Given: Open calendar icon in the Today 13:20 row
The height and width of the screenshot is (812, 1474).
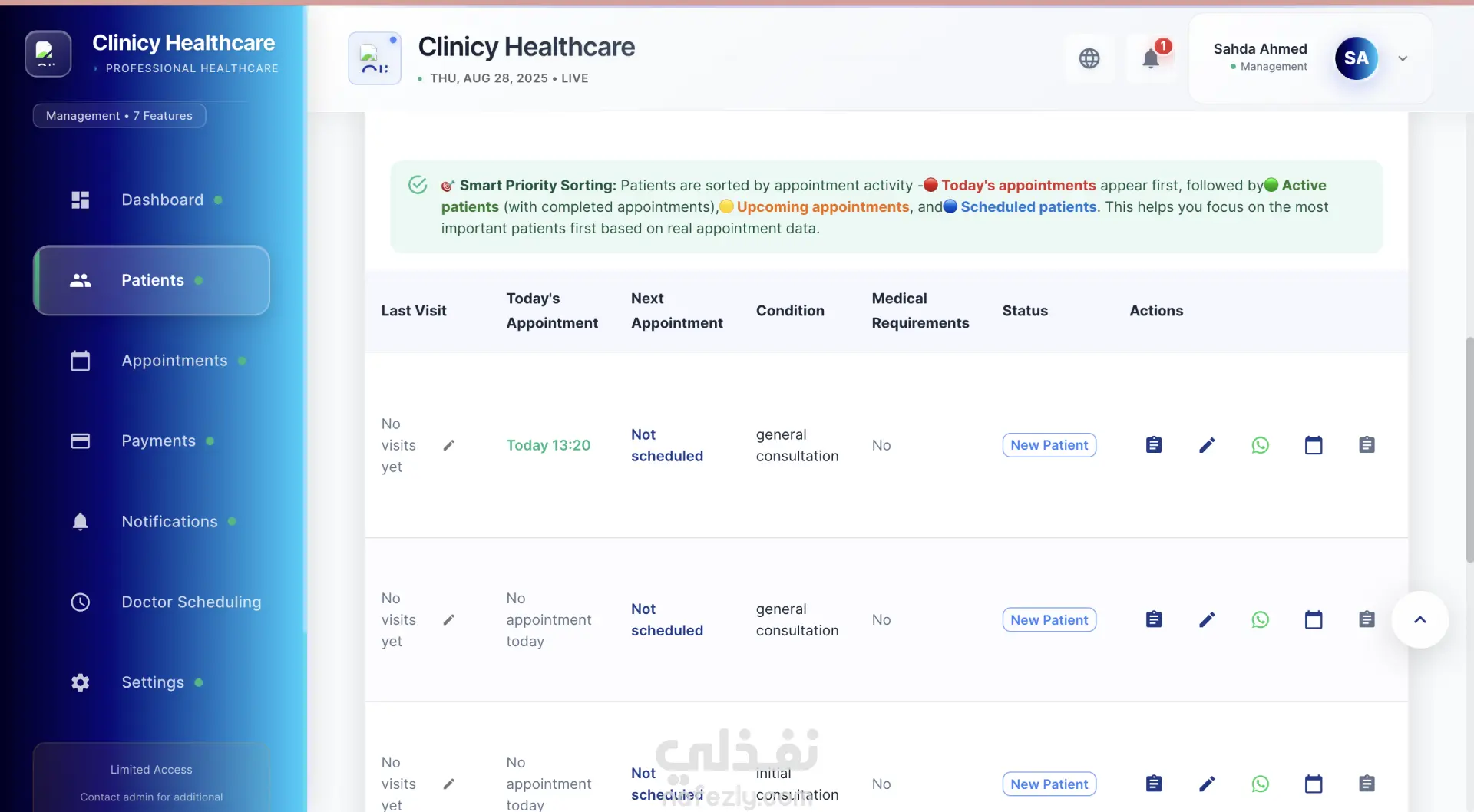Looking at the screenshot, I should coord(1314,445).
